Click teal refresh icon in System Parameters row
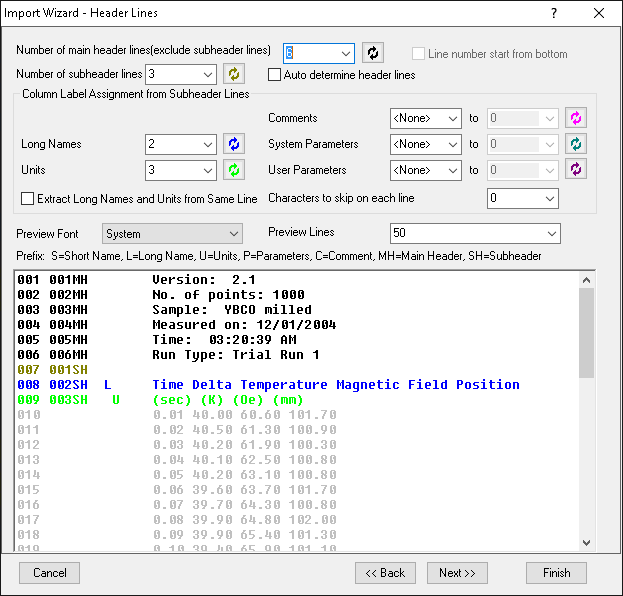Image resolution: width=623 pixels, height=596 pixels. click(x=576, y=144)
